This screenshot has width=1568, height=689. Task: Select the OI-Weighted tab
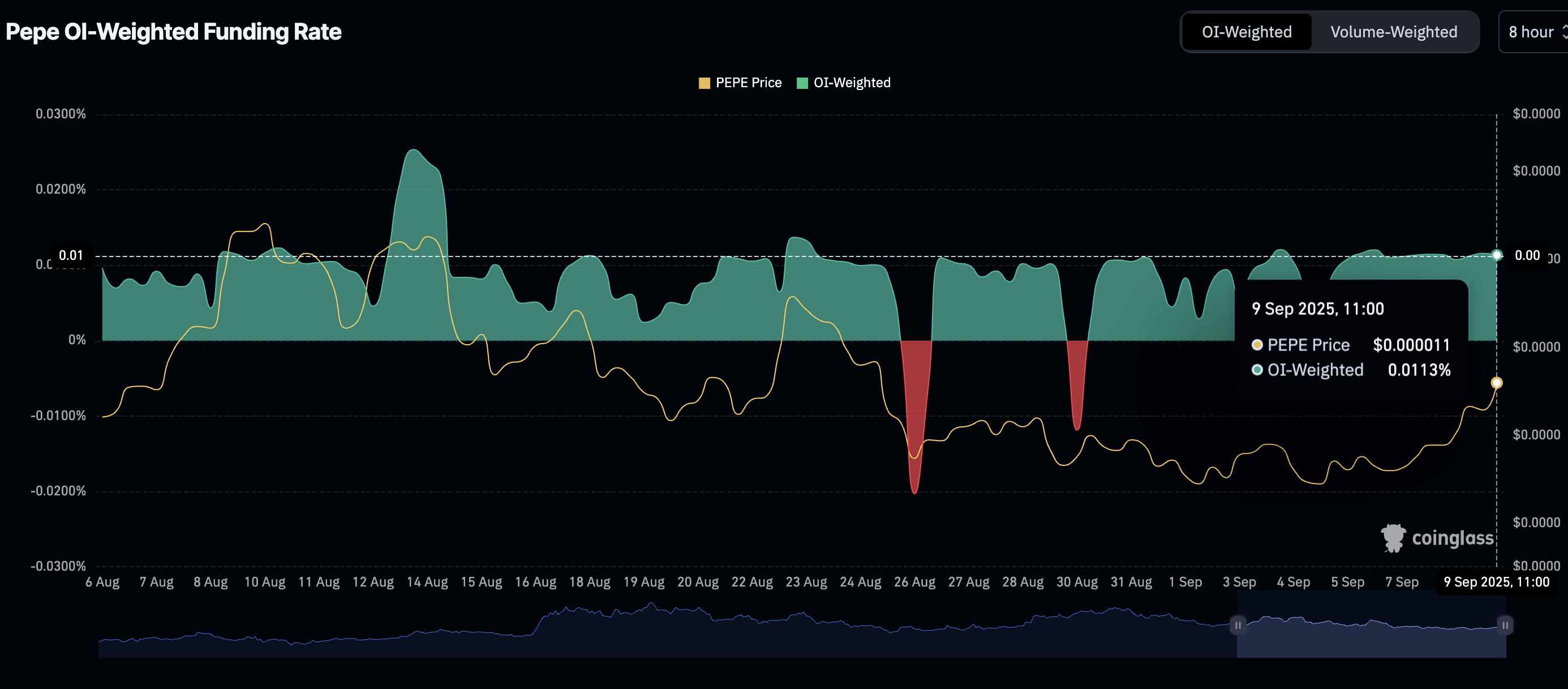(x=1246, y=32)
